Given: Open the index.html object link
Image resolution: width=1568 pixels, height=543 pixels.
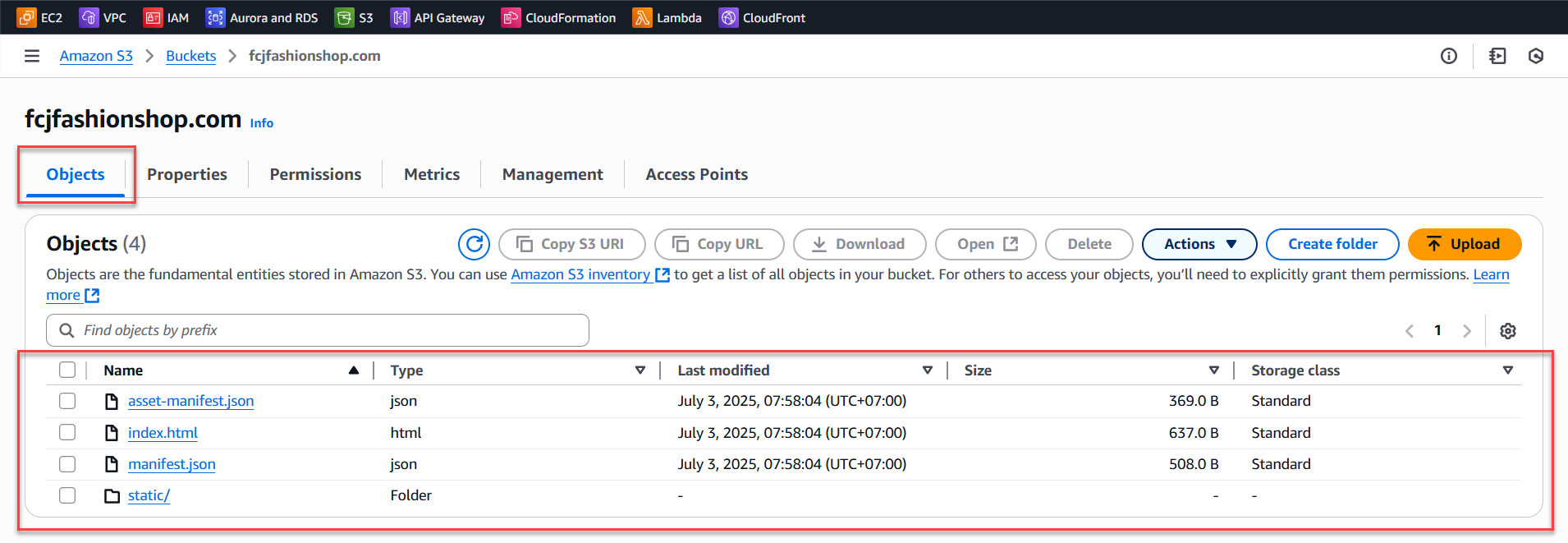Looking at the screenshot, I should pos(163,433).
